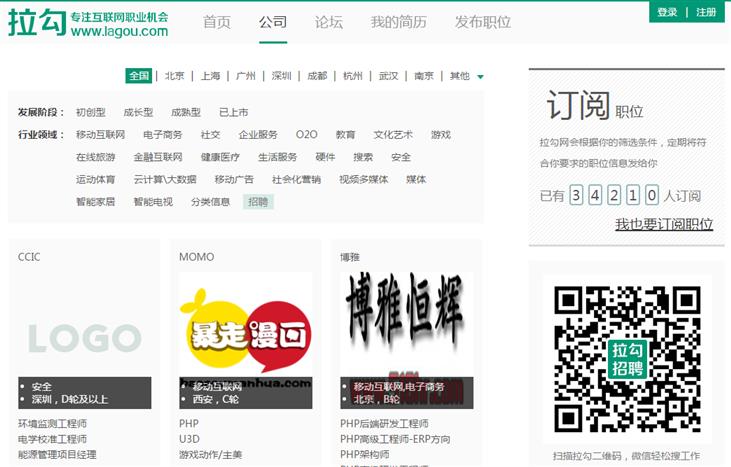
Task: Open the U3D job listing
Action: 189,439
